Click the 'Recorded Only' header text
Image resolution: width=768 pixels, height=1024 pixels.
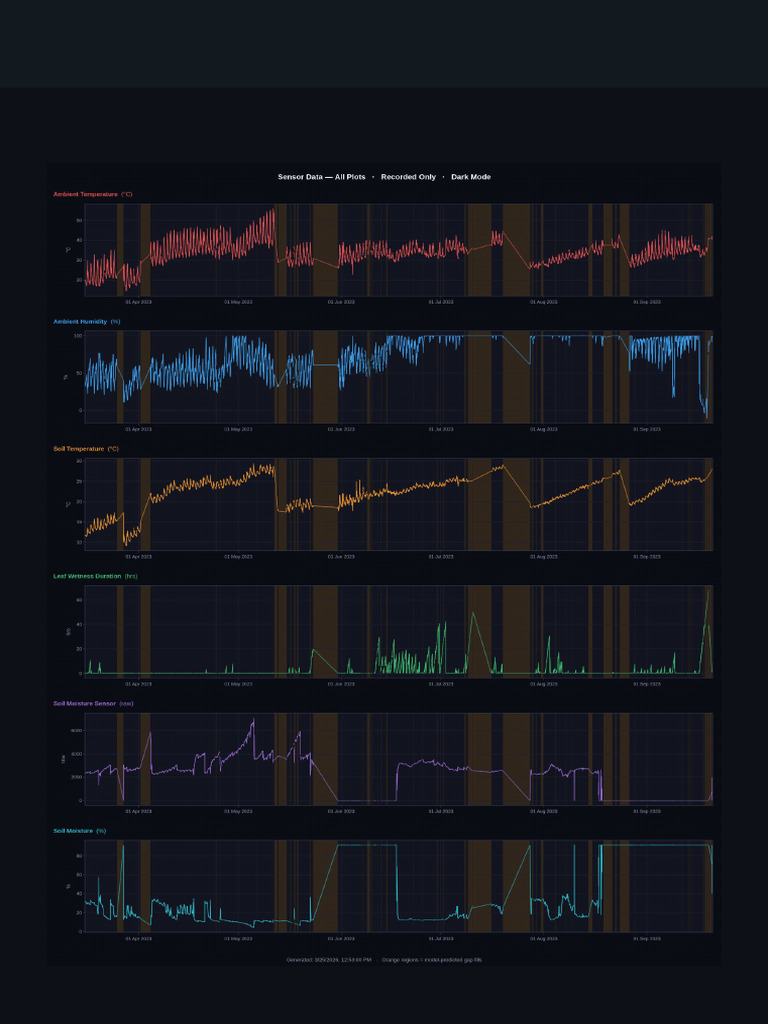click(408, 177)
